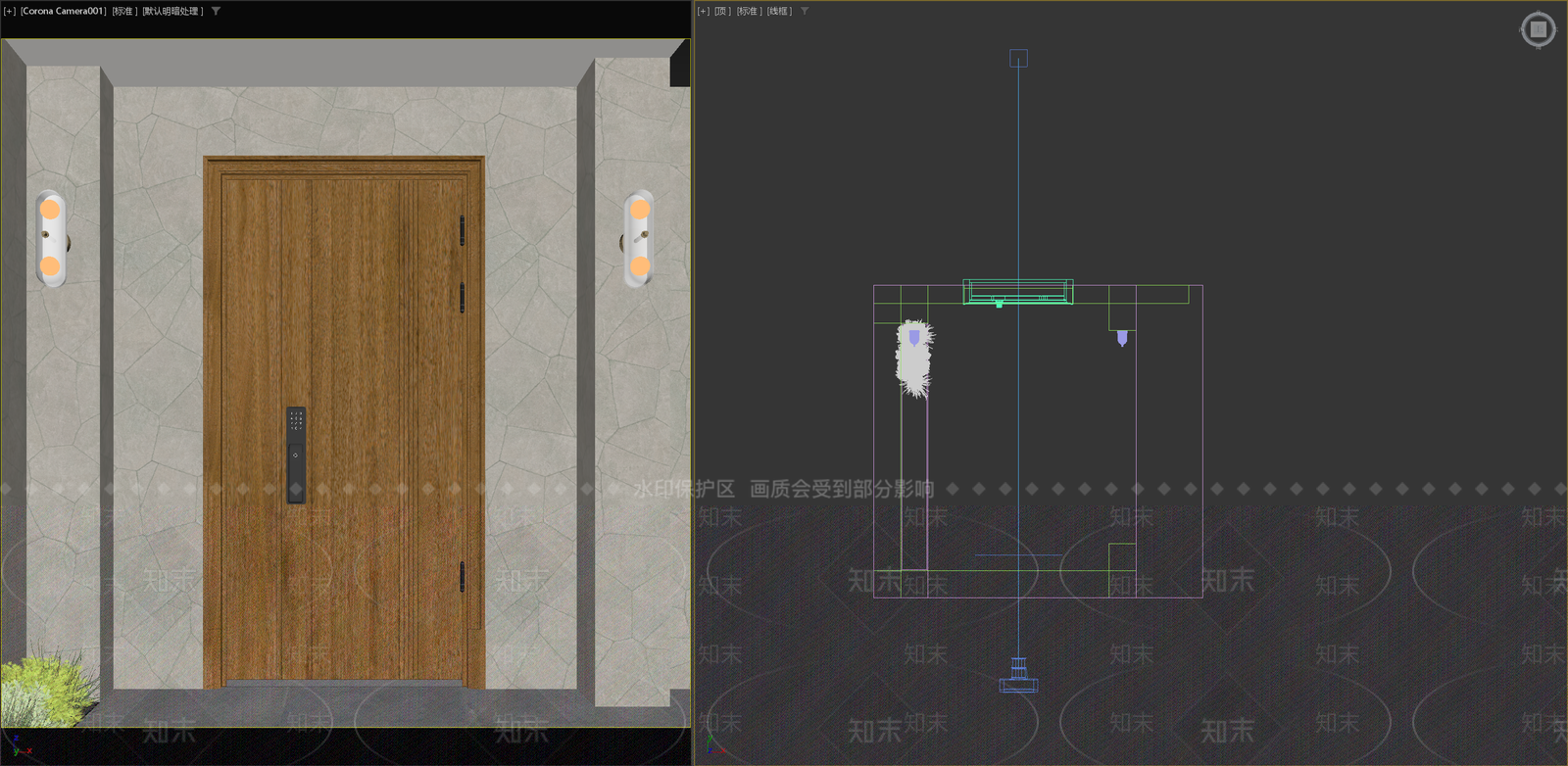This screenshot has height=766, width=1568.
Task: Click the filter icon in the top viewport
Action: pyautogui.click(x=805, y=12)
